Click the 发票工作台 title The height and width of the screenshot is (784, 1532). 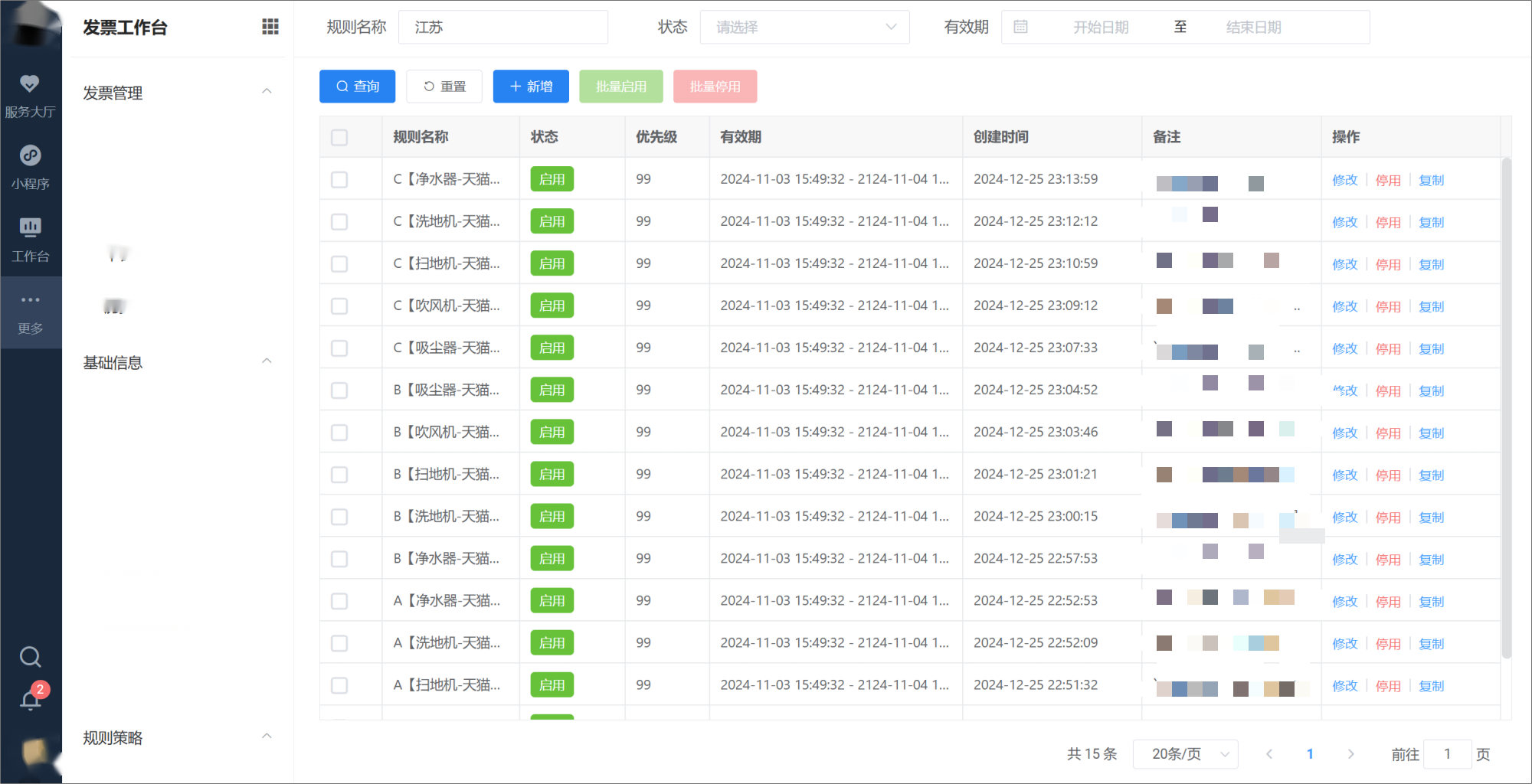pyautogui.click(x=125, y=28)
